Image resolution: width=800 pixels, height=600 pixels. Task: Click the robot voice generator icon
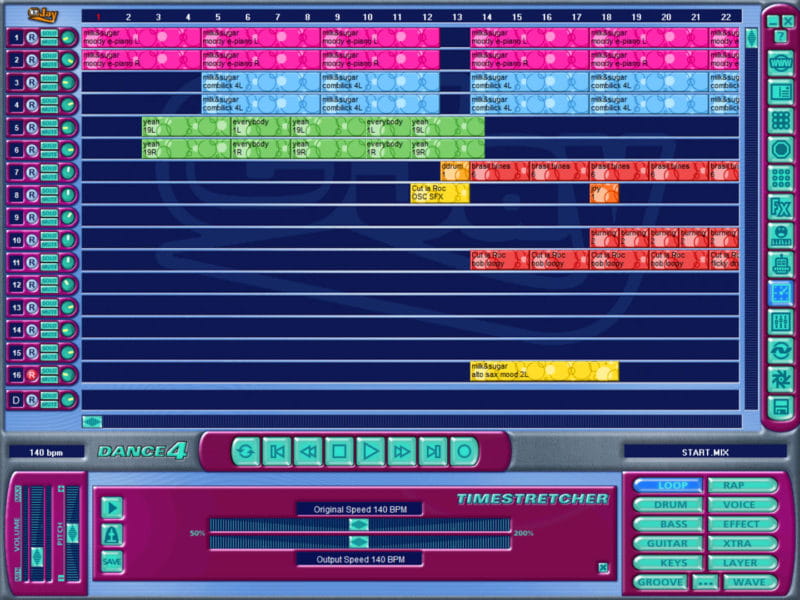coord(780,264)
